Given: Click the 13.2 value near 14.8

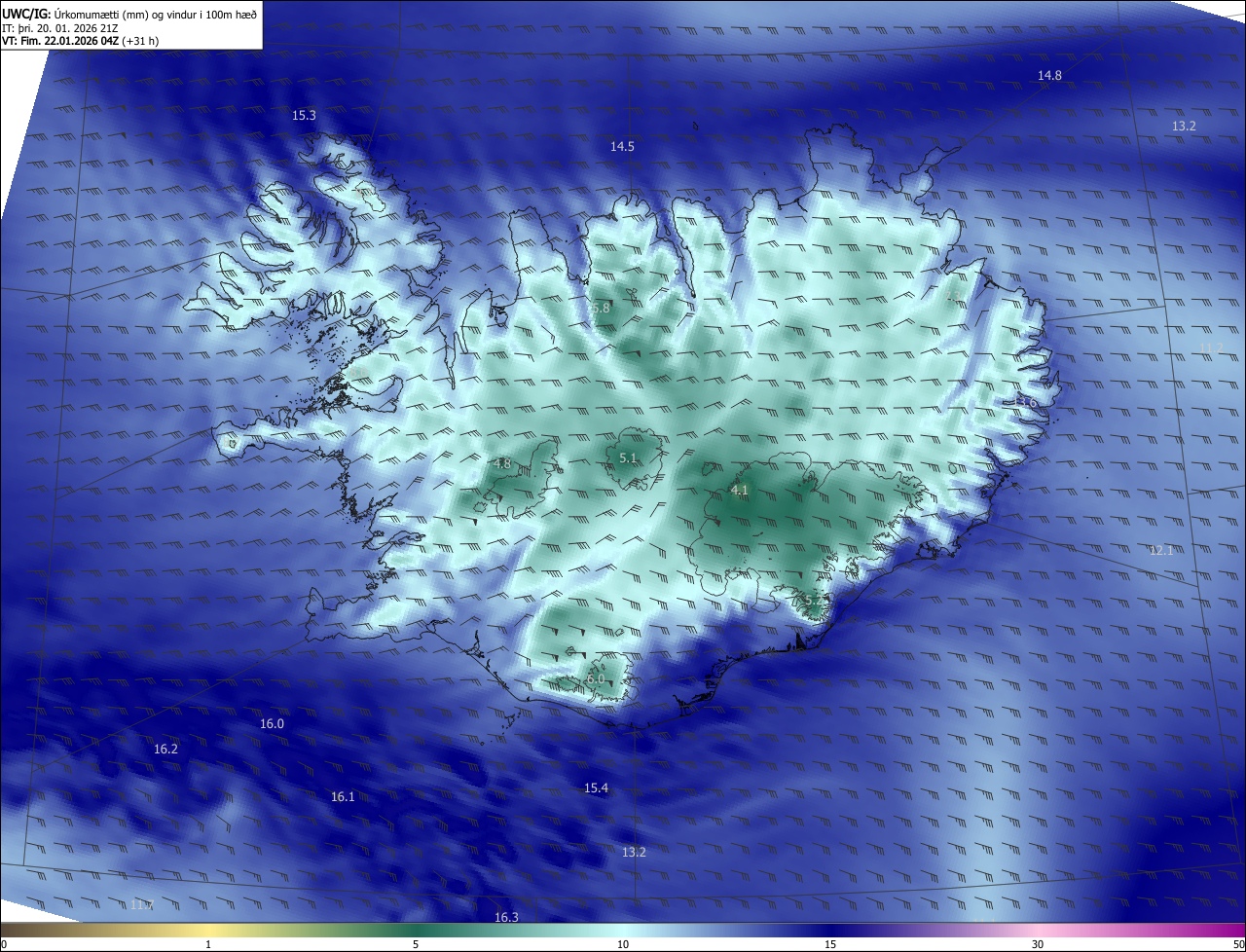Looking at the screenshot, I should coord(1184,126).
